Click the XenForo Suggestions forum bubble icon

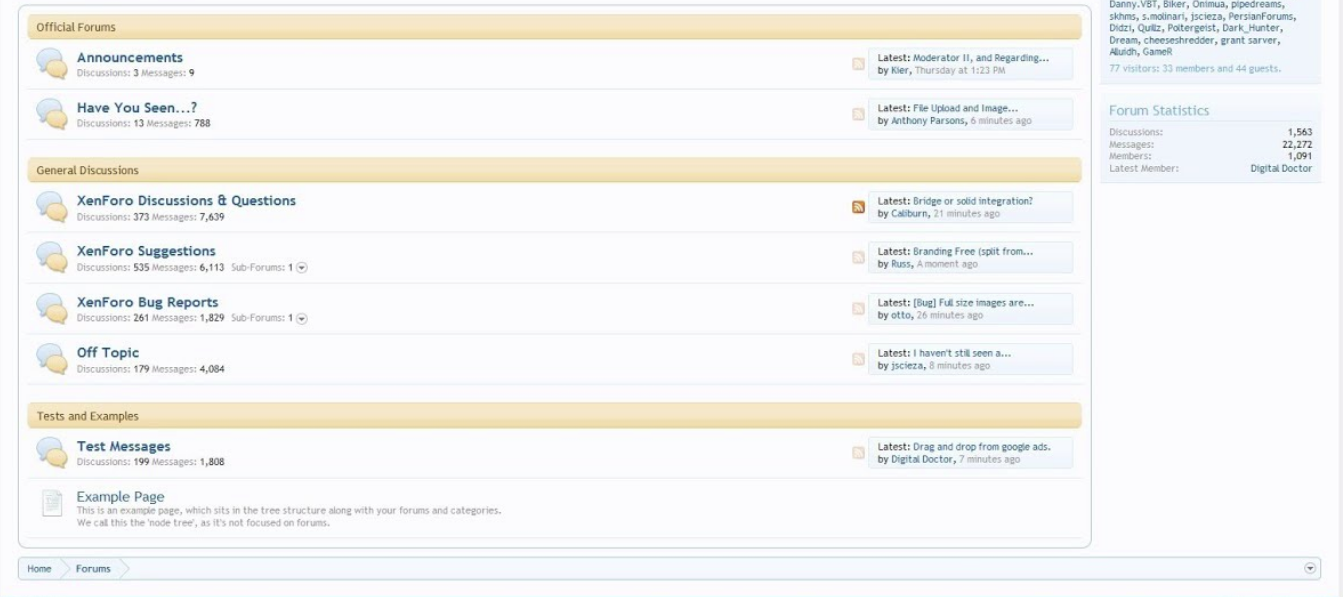click(52, 257)
